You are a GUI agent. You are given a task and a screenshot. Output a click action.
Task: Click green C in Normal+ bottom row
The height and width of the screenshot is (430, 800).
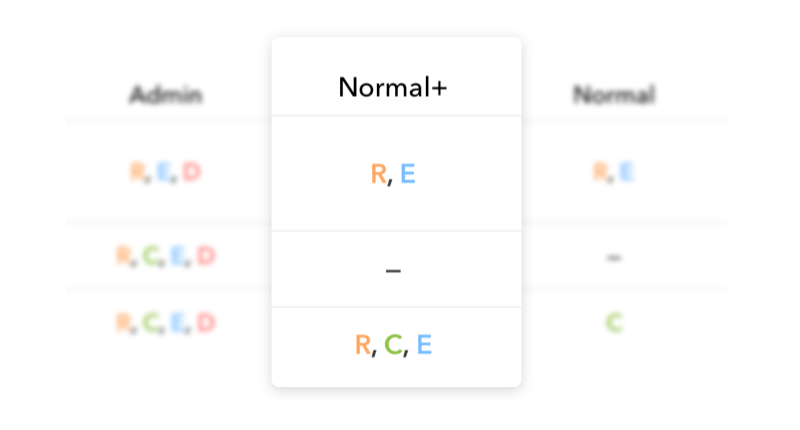(x=393, y=344)
